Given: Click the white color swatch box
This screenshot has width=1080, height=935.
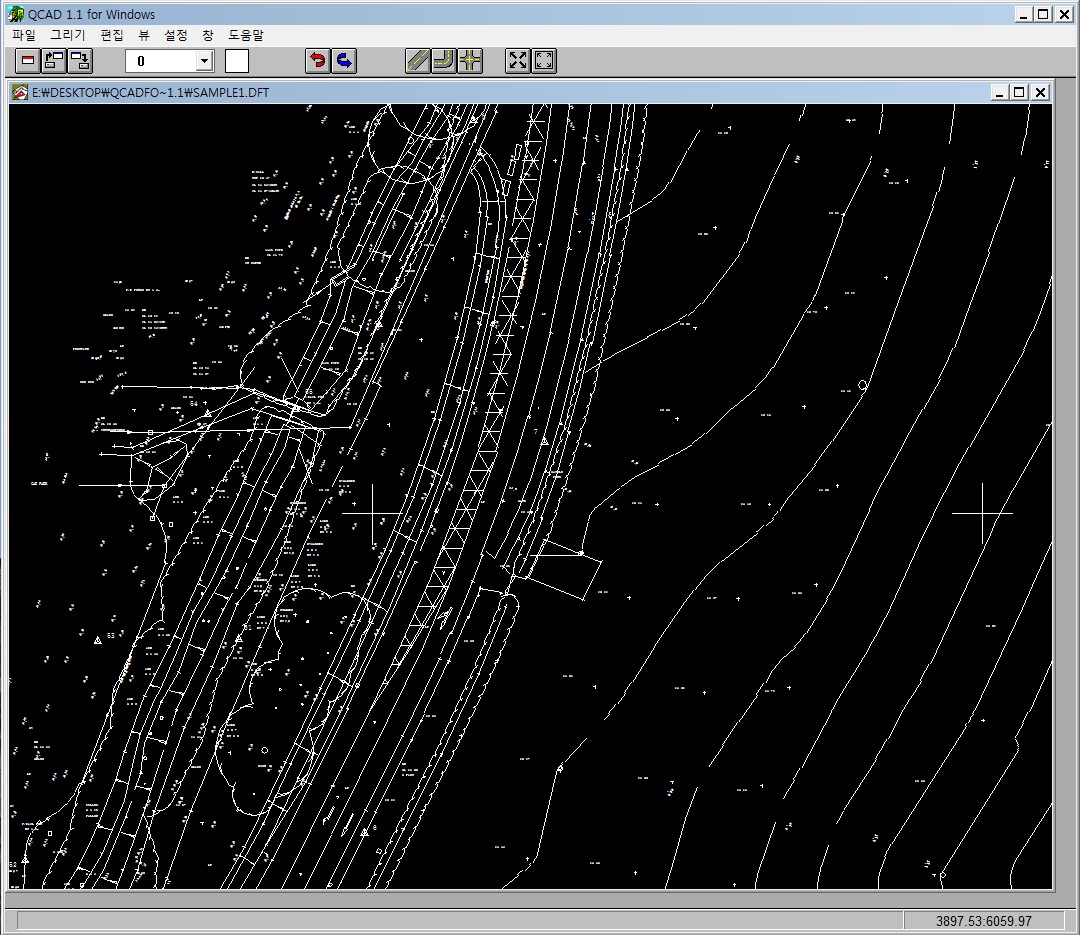Looking at the screenshot, I should pos(237,61).
